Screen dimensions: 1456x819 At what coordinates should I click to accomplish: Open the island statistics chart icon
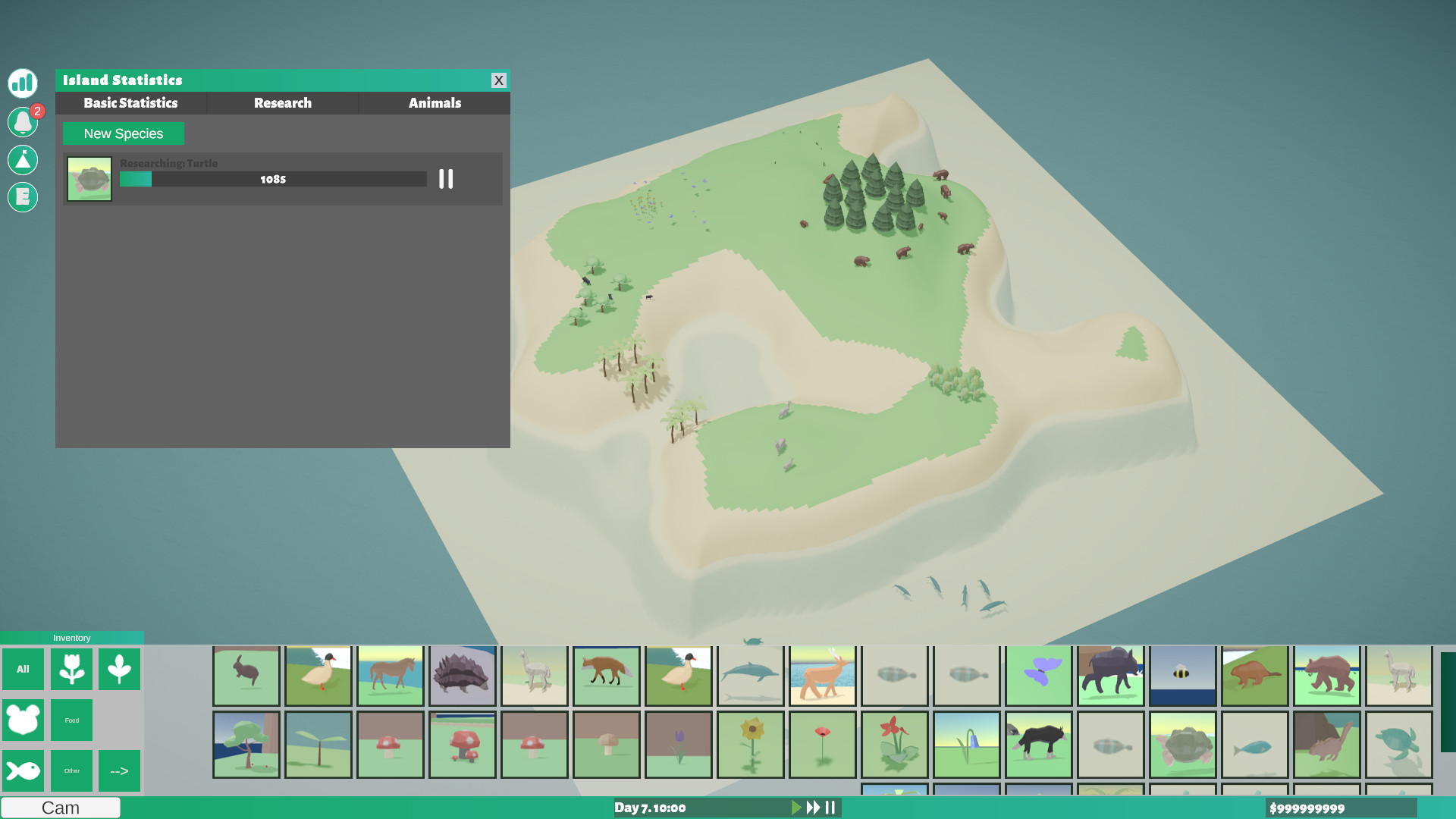click(x=22, y=83)
